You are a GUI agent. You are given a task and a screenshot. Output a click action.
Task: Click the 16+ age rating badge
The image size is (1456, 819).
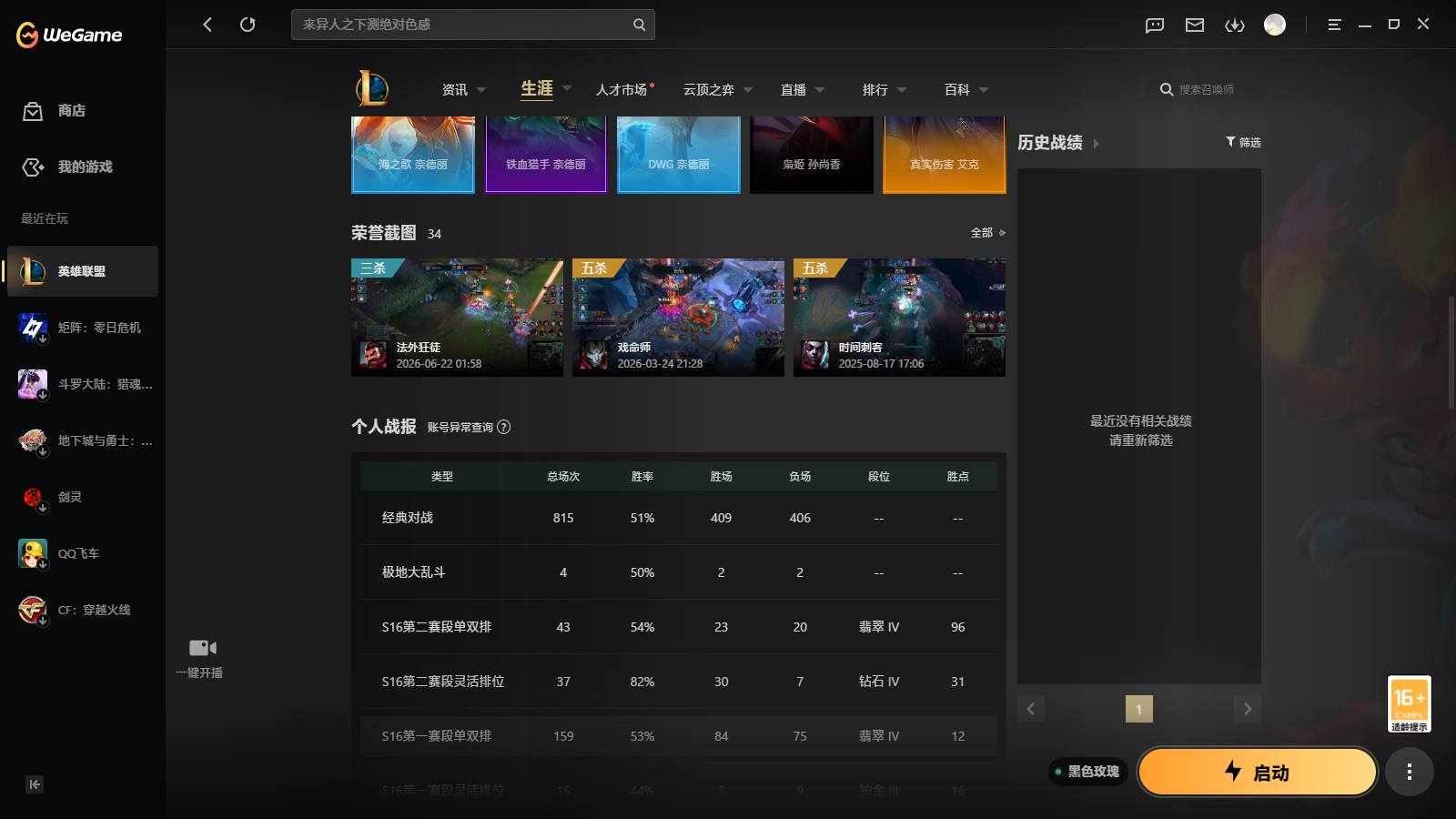pos(1409,703)
